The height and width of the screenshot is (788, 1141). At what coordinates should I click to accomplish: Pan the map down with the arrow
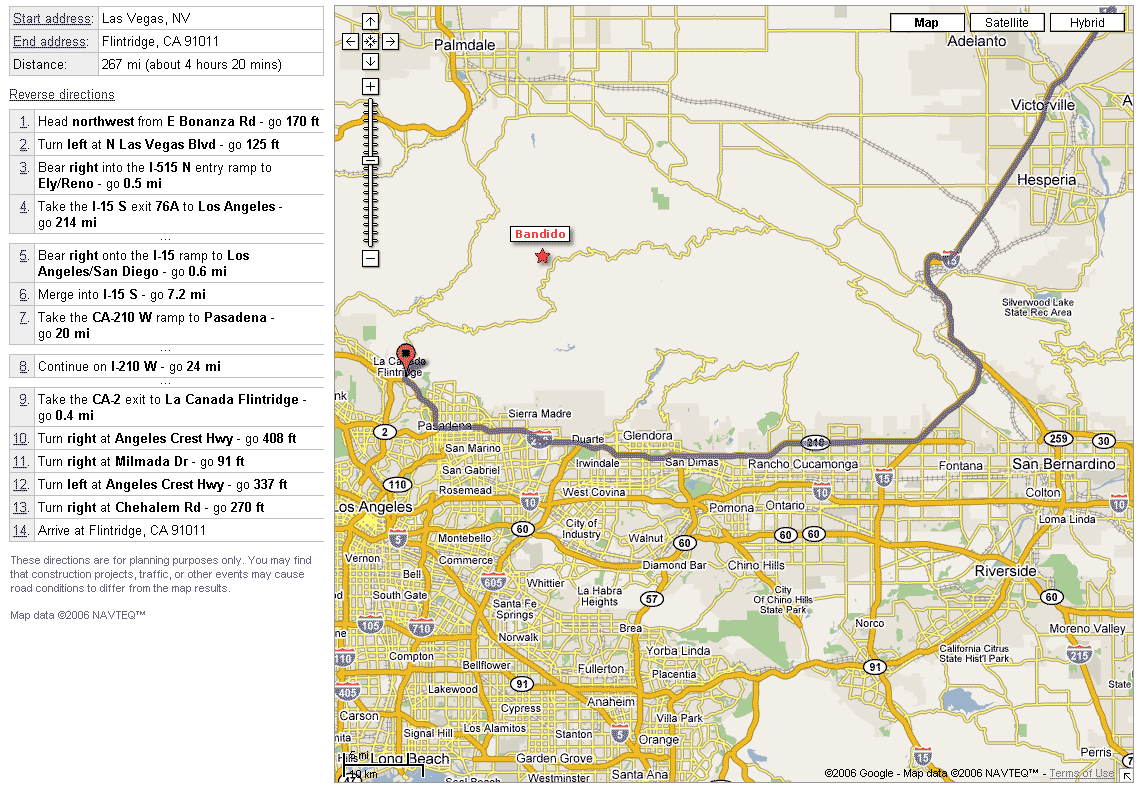tap(370, 61)
